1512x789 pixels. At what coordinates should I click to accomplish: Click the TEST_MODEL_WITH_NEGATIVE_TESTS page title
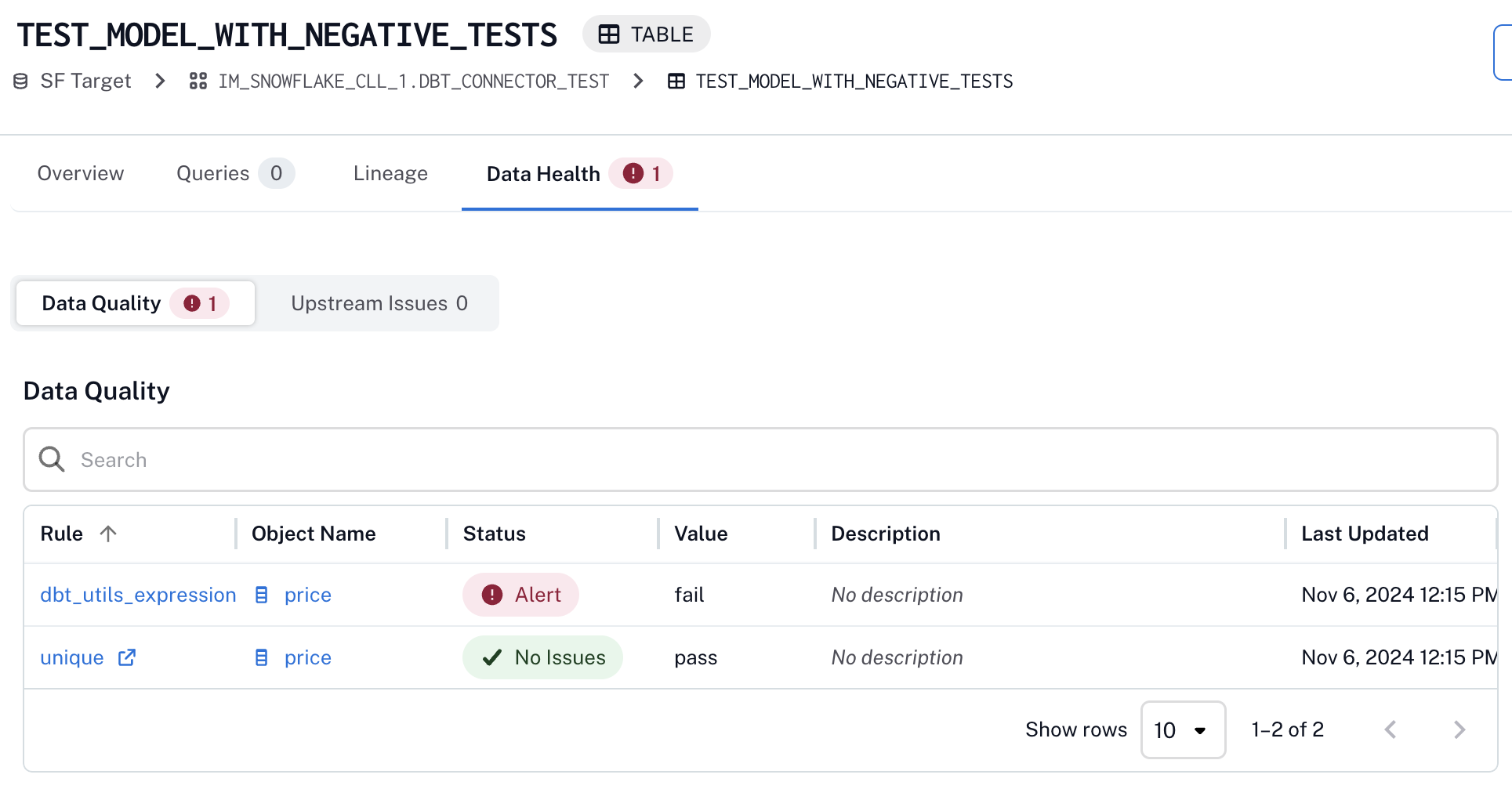287,35
